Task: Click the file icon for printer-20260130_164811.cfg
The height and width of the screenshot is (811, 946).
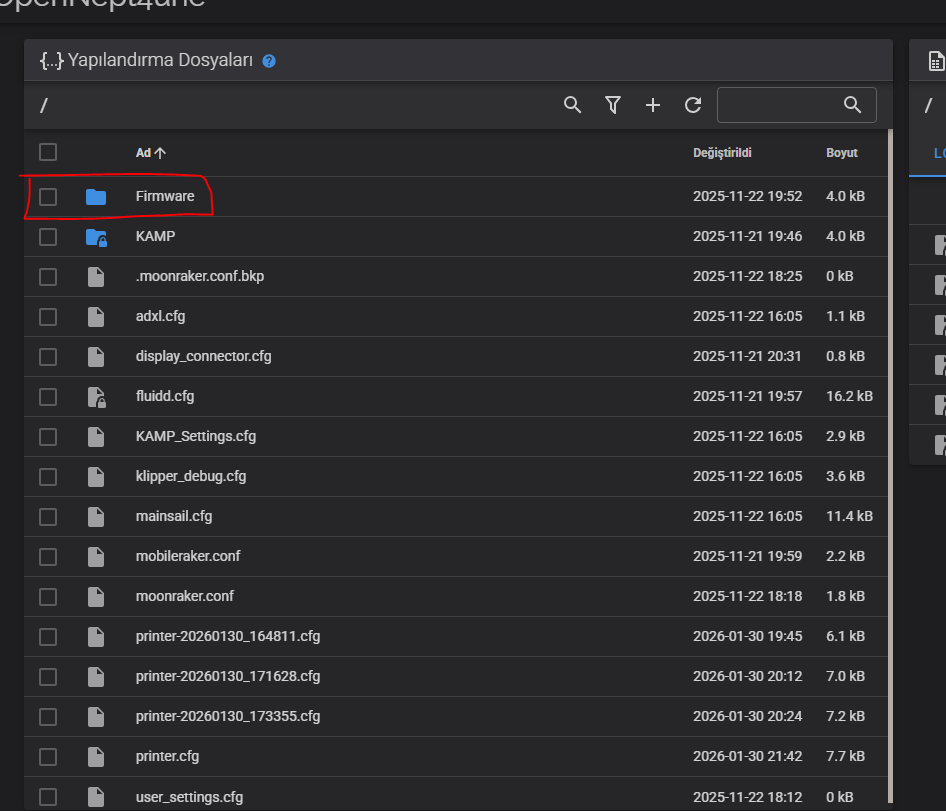Action: coord(96,637)
